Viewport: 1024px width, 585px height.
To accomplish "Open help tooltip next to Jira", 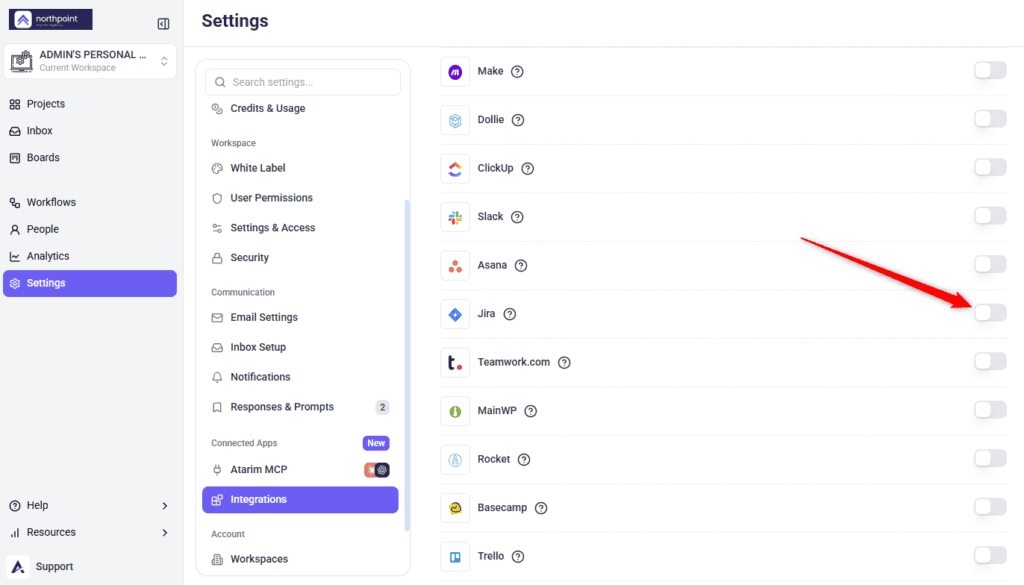I will pyautogui.click(x=510, y=314).
